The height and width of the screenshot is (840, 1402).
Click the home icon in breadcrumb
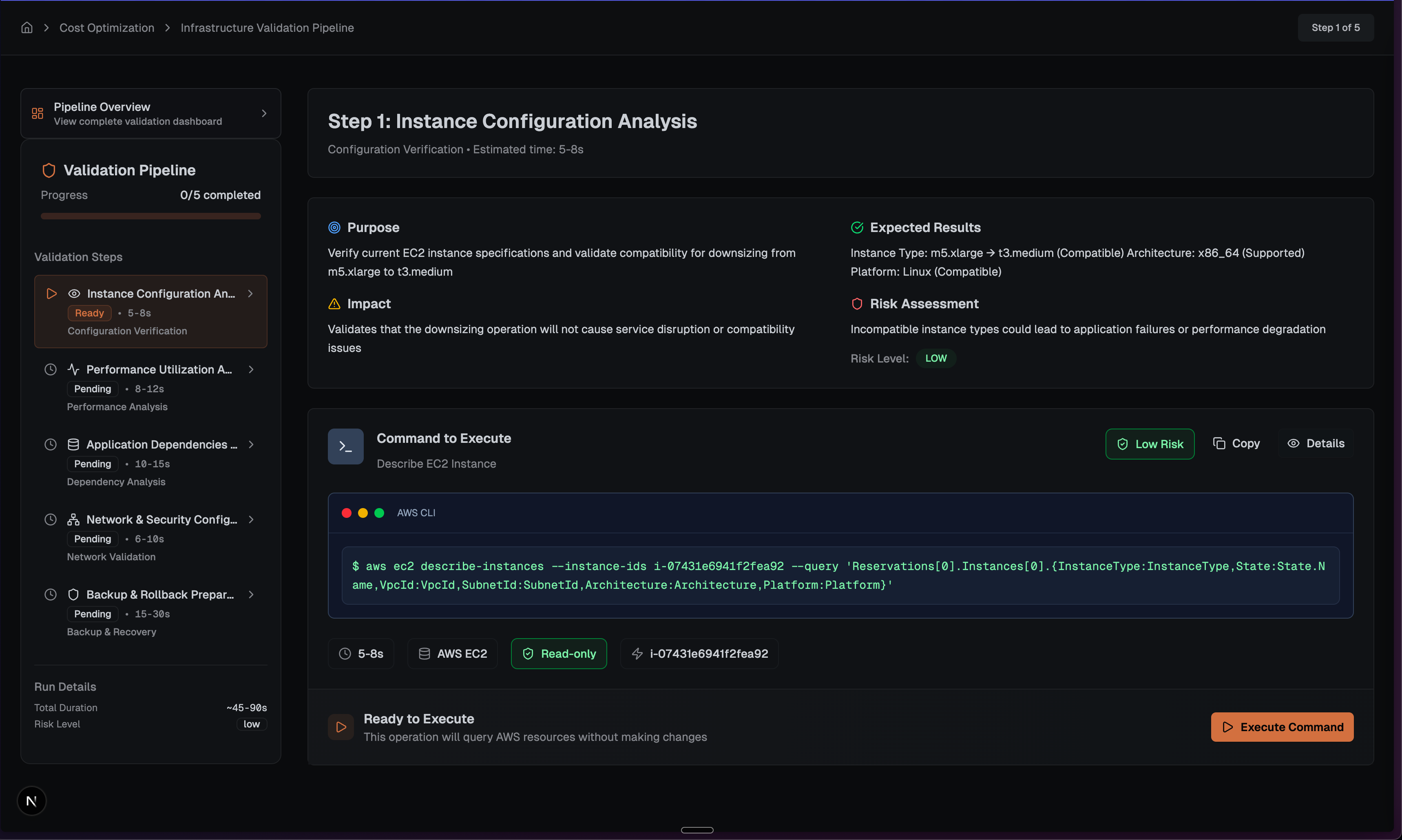(27, 28)
